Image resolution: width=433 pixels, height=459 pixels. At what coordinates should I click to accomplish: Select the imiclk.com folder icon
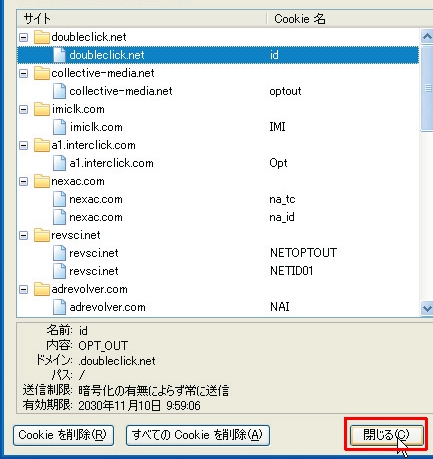(x=42, y=109)
